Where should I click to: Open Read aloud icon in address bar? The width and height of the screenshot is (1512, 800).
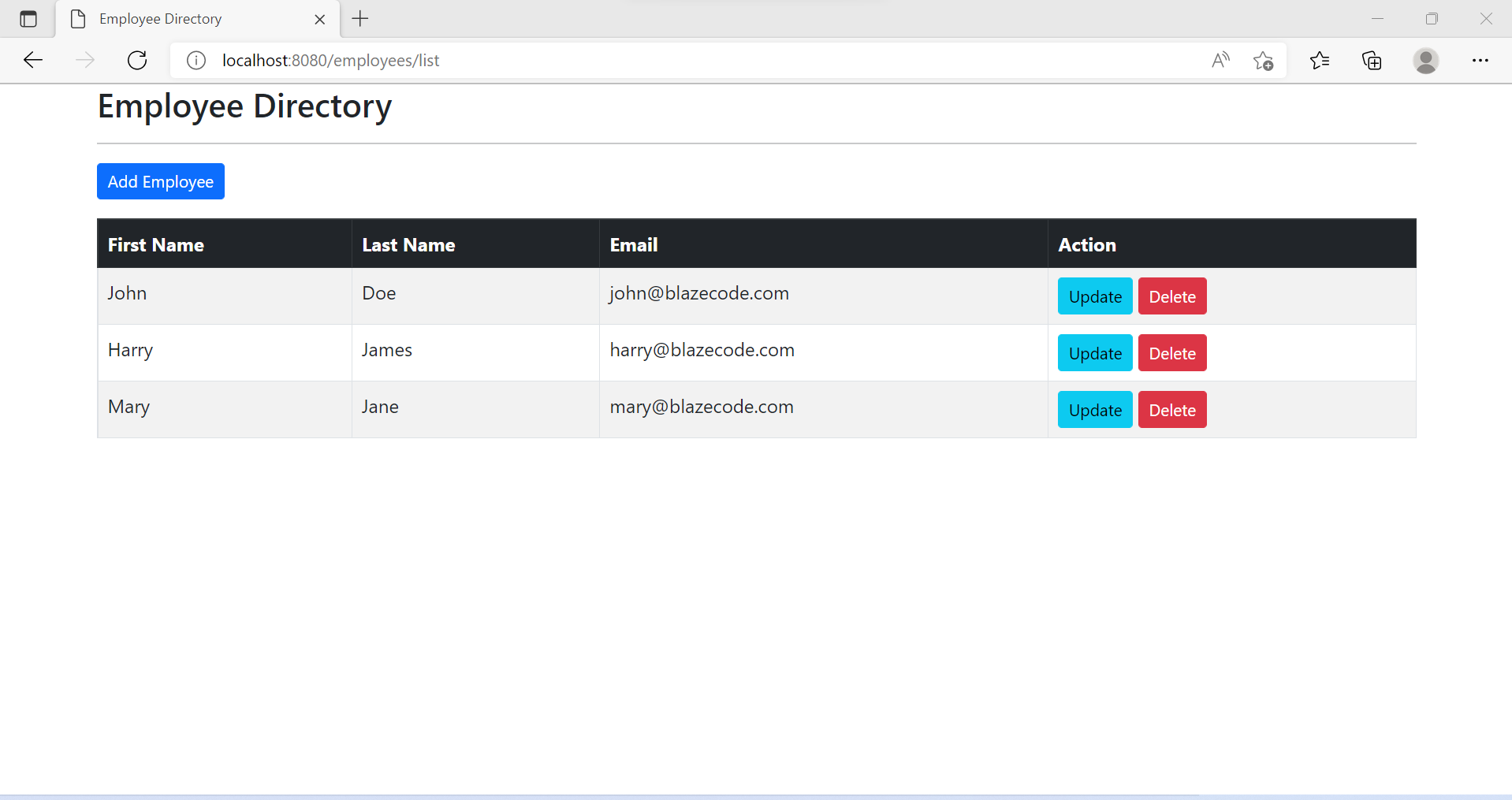(1220, 60)
